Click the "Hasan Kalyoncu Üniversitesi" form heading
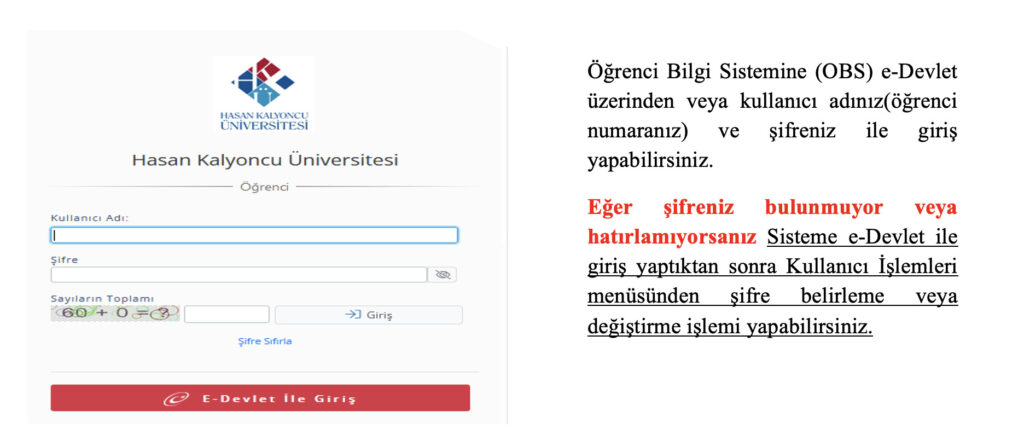Viewport: 1024px width, 440px height. (264, 160)
